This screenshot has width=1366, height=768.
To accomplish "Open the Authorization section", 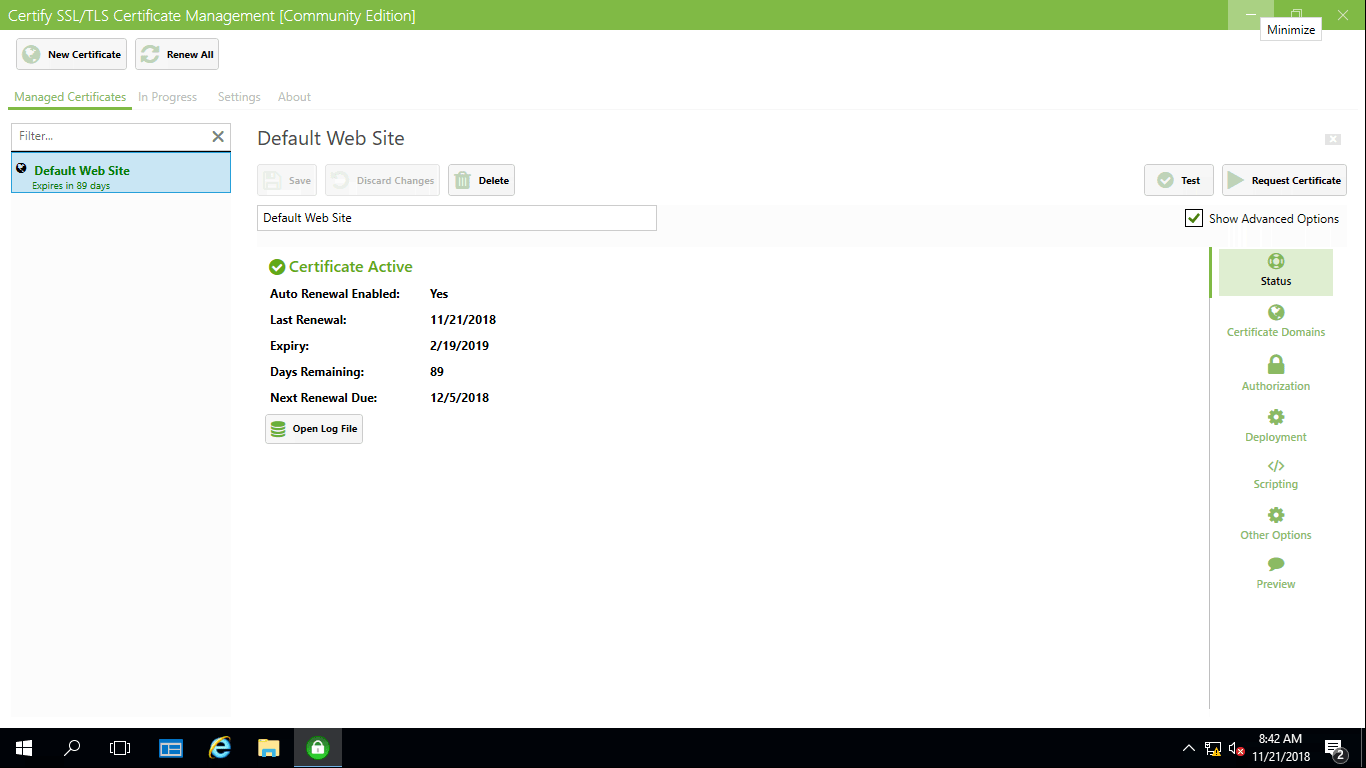I will coord(1275,373).
